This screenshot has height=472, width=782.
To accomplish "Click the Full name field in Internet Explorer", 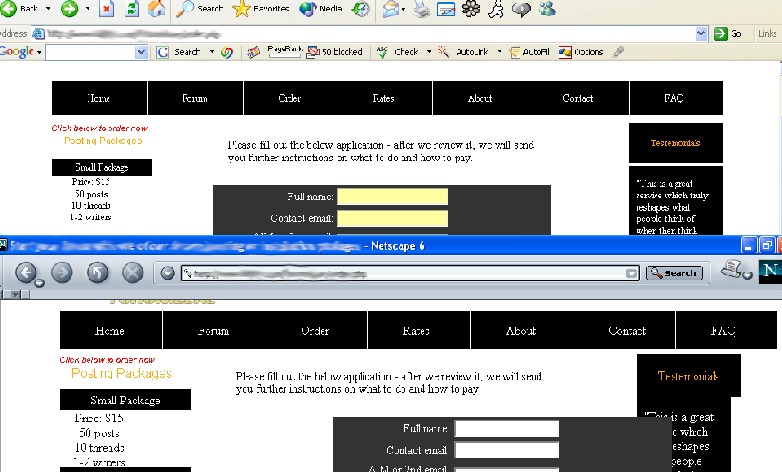I will (392, 197).
